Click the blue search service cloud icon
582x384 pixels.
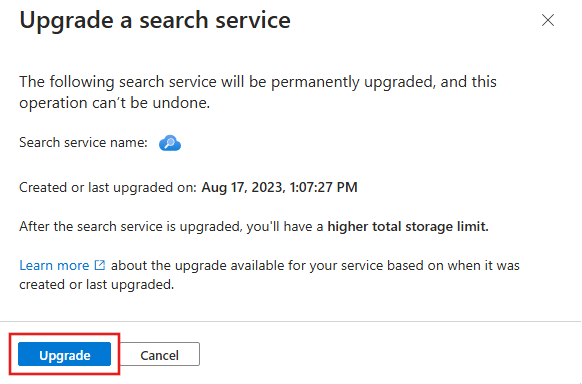[x=170, y=143]
